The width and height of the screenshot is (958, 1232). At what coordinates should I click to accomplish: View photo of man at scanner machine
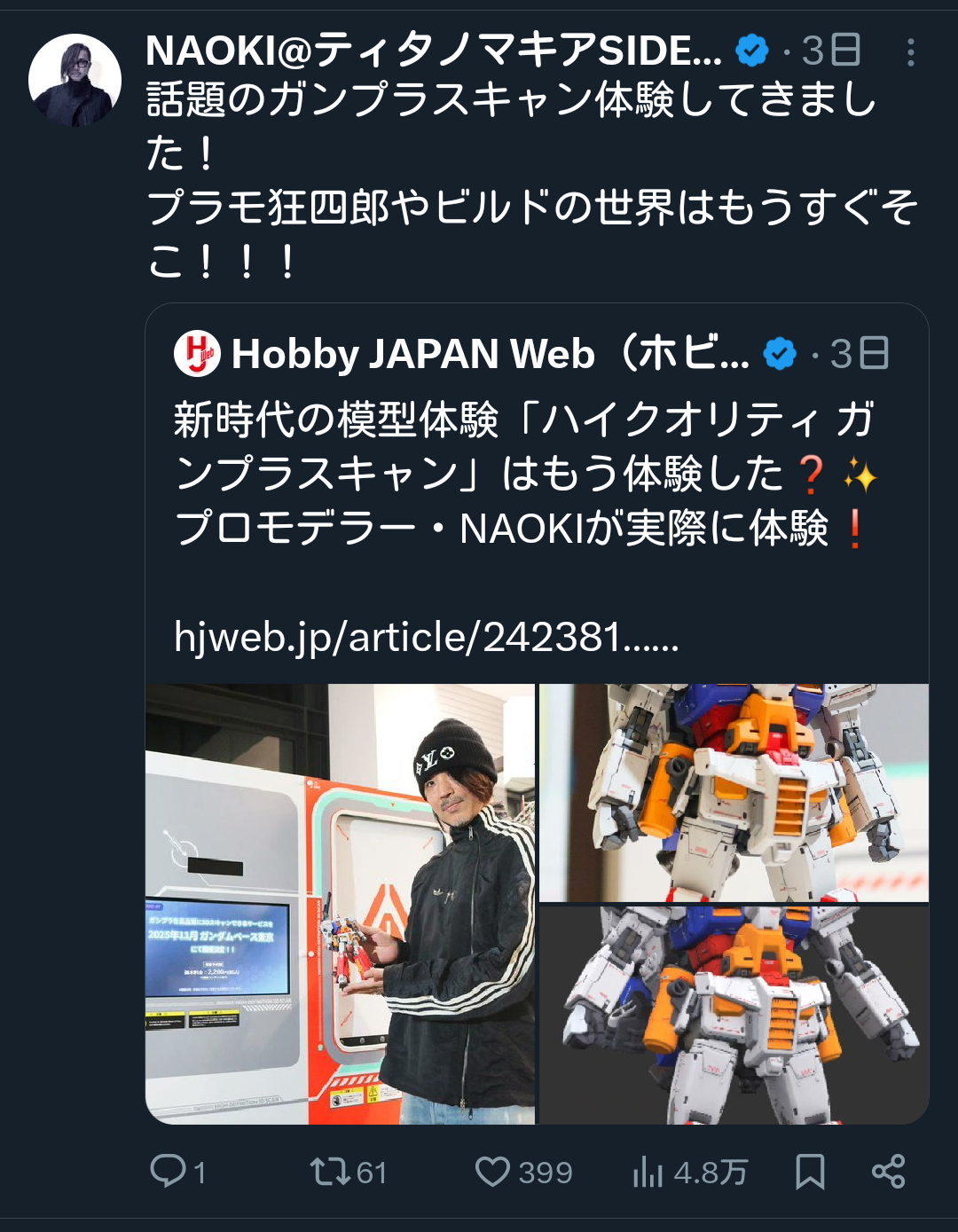click(x=341, y=904)
